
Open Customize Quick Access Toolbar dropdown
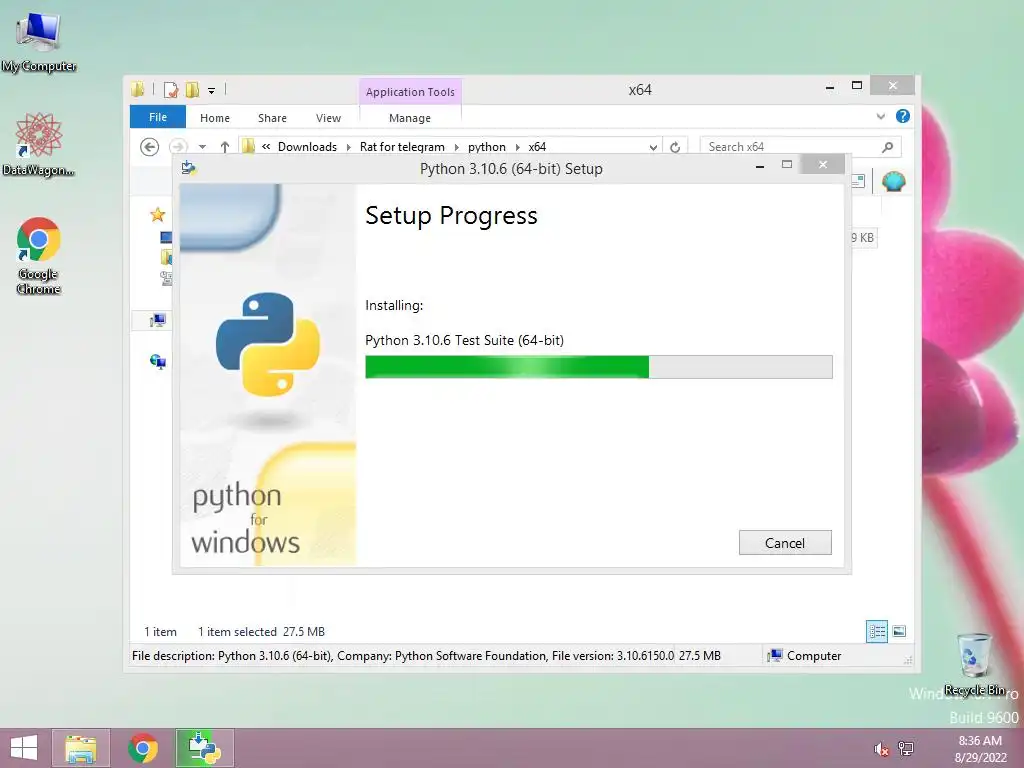point(212,91)
